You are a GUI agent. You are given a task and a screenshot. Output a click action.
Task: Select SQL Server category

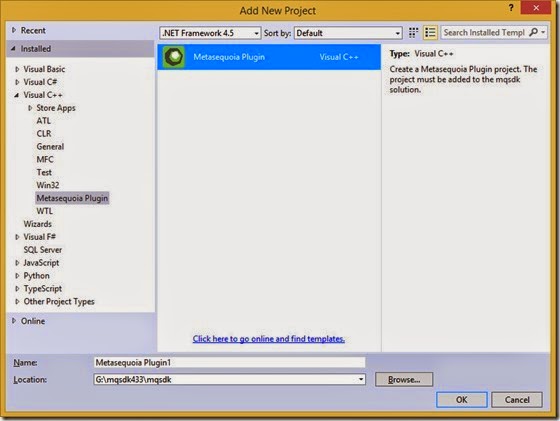coord(42,250)
